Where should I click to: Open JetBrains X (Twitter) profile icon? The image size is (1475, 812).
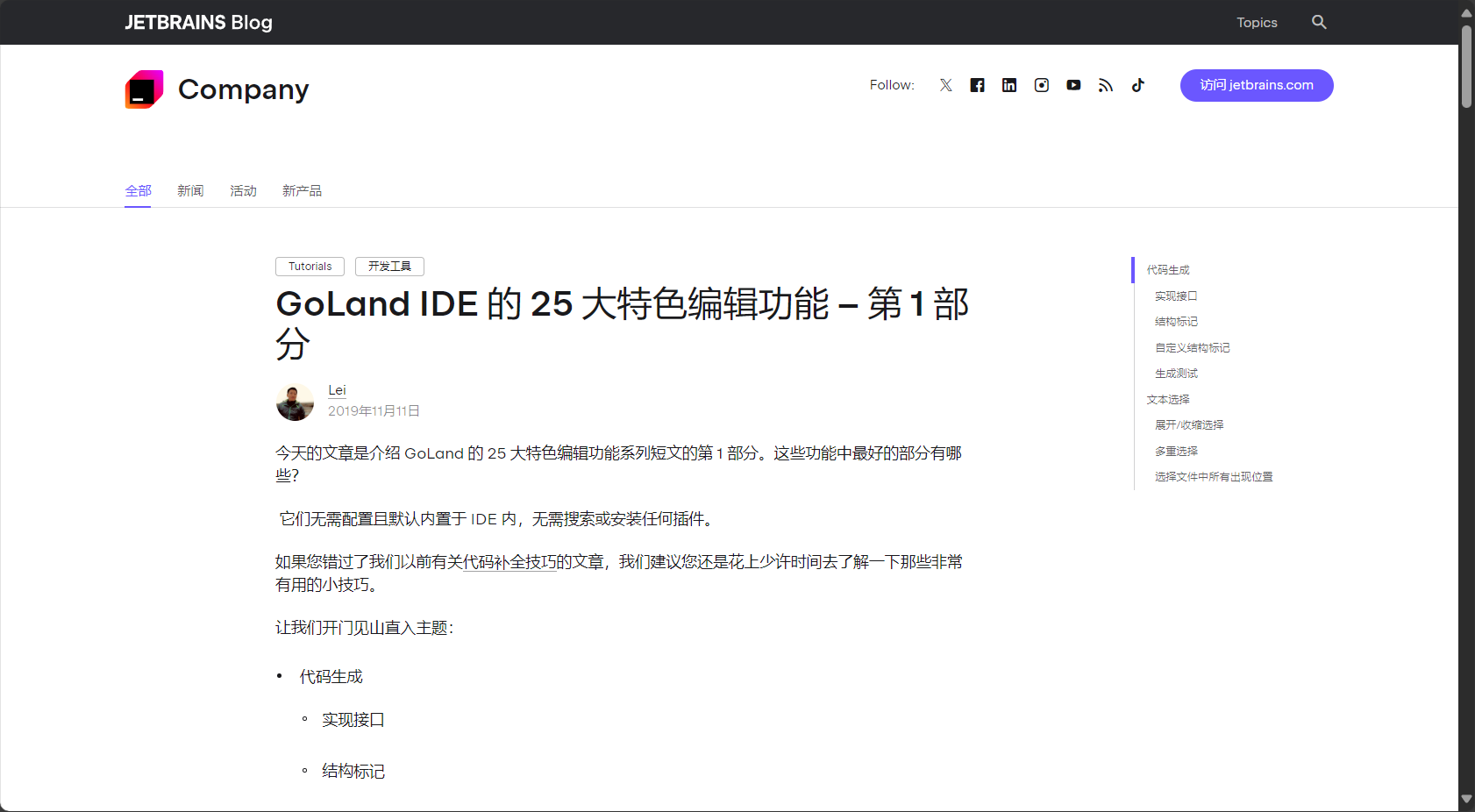point(945,85)
